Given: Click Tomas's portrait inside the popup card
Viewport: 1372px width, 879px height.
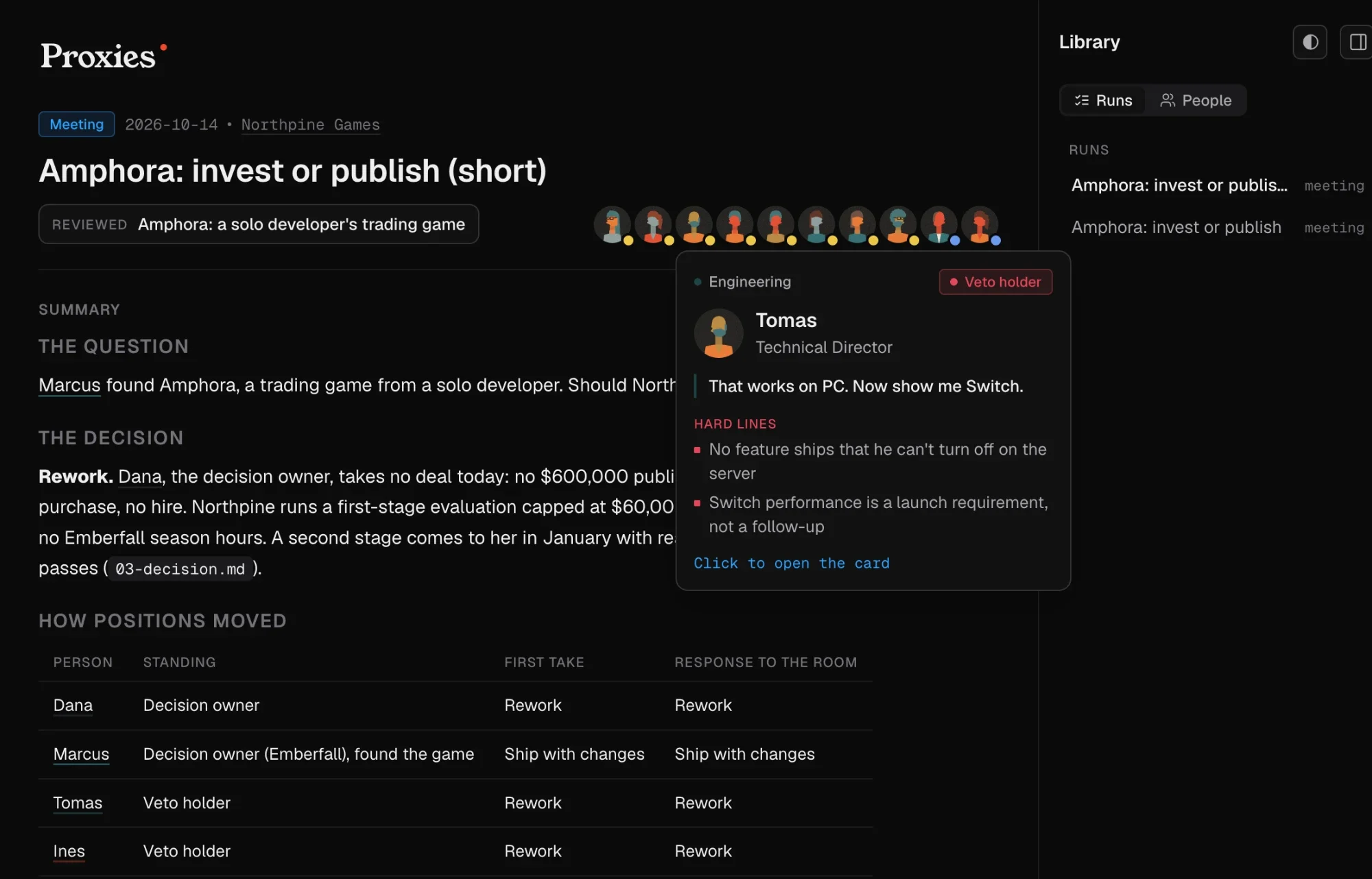Looking at the screenshot, I should click(x=718, y=333).
